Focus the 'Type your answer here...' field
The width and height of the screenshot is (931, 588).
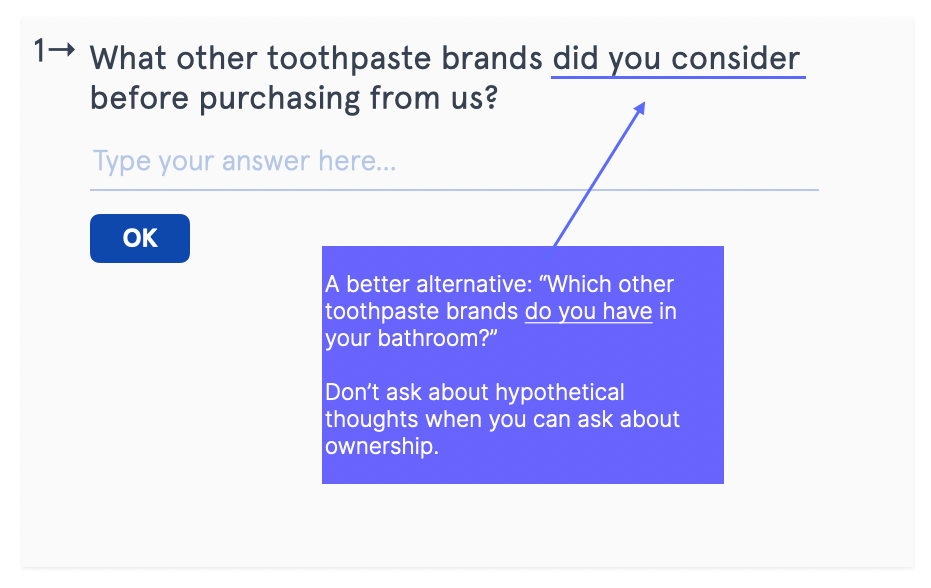[454, 161]
